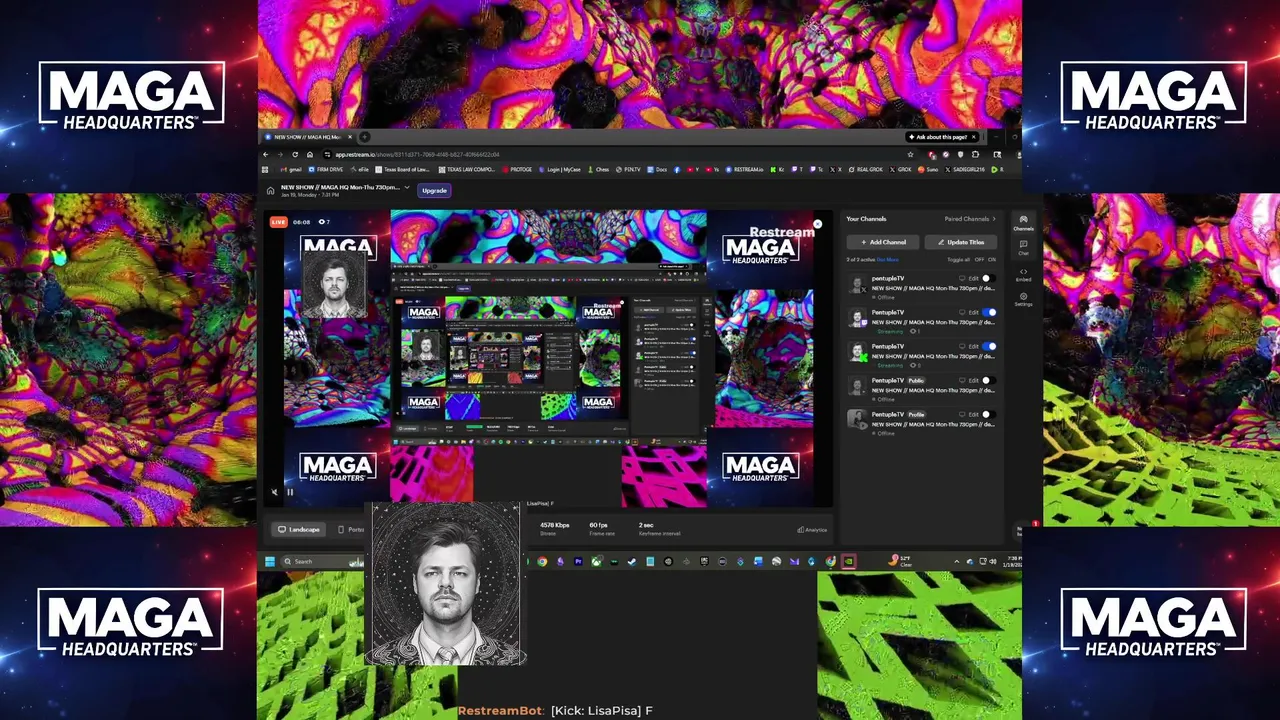1280x720 pixels.
Task: Click the Windows Start button
Action: [270, 561]
